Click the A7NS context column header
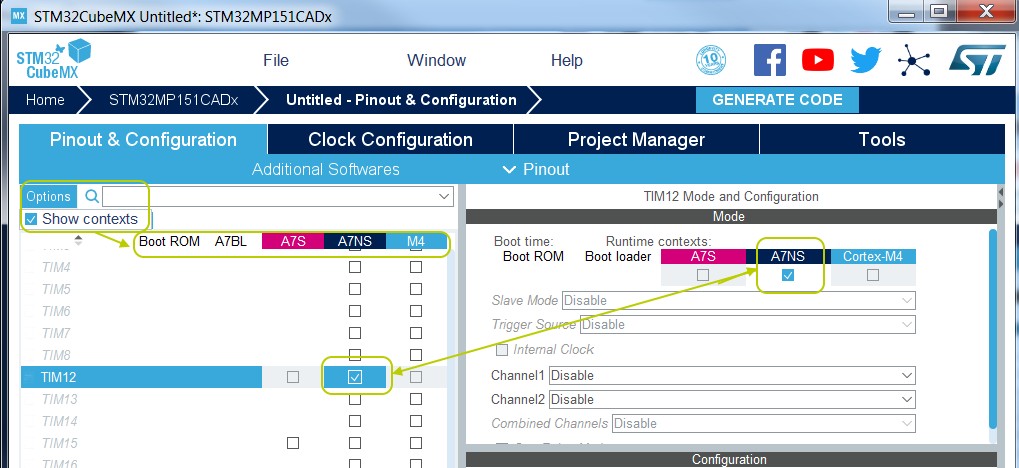The image size is (1019, 468). tap(355, 241)
